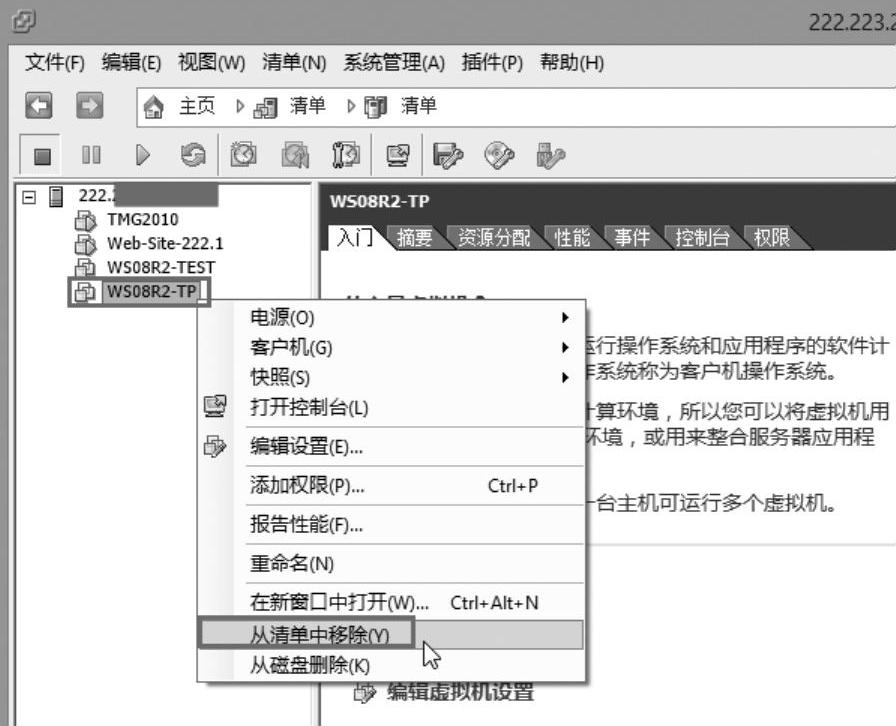This screenshot has height=726, width=896.
Task: Open the 文件(F) menu
Action: [55, 62]
